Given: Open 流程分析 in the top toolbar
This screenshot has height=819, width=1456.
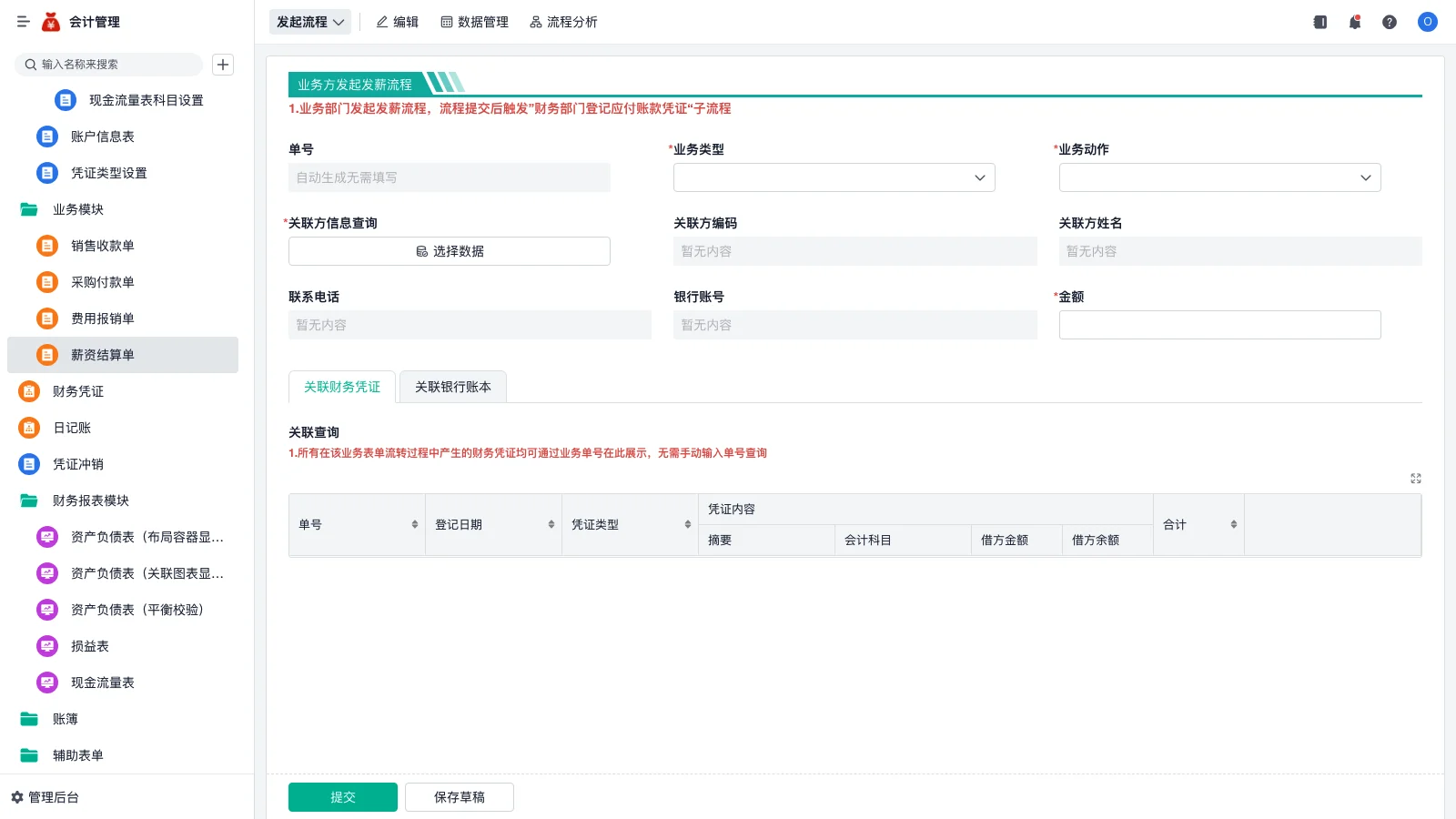Looking at the screenshot, I should 563,22.
